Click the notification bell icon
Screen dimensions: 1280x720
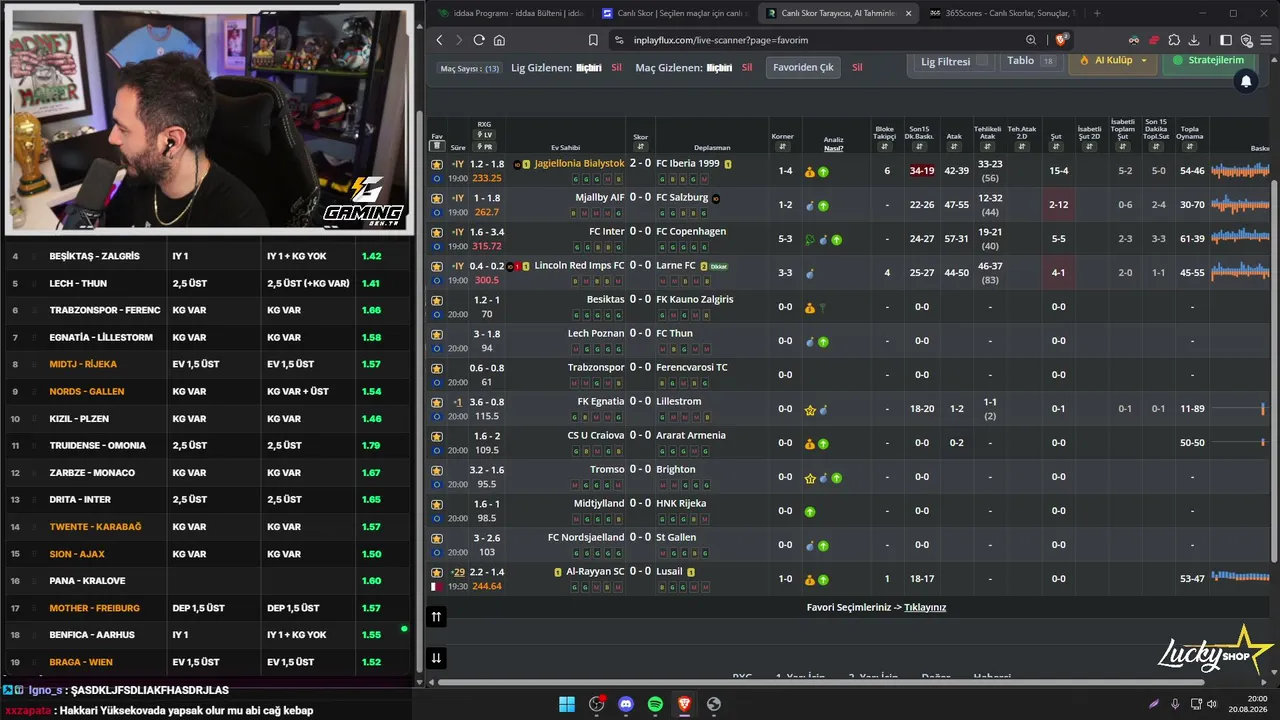(x=1246, y=81)
